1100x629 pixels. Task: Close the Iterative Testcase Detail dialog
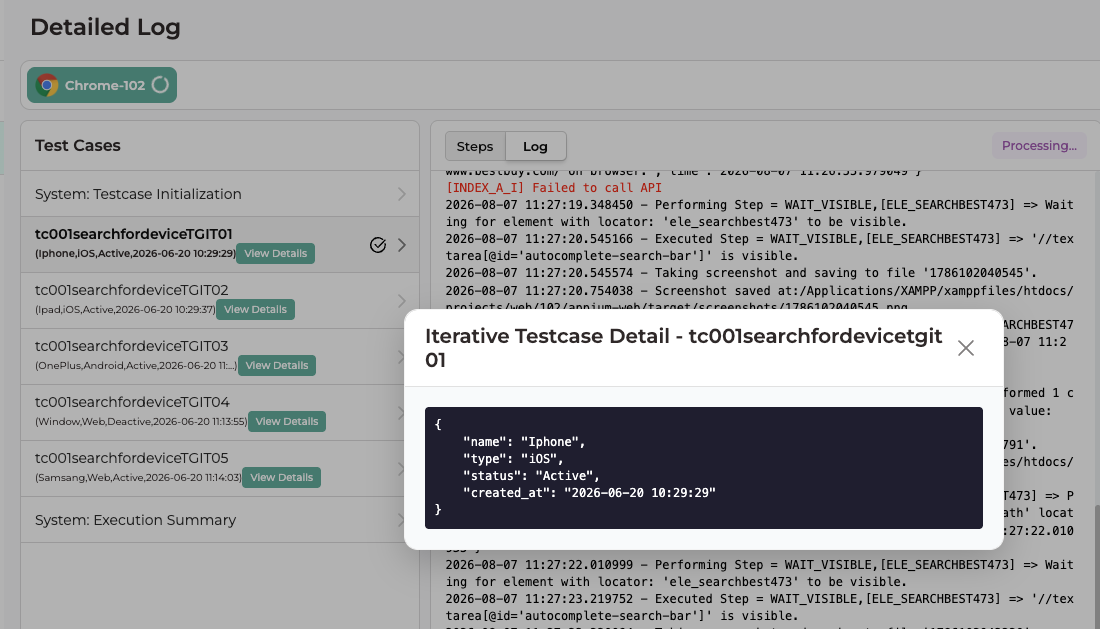click(965, 348)
